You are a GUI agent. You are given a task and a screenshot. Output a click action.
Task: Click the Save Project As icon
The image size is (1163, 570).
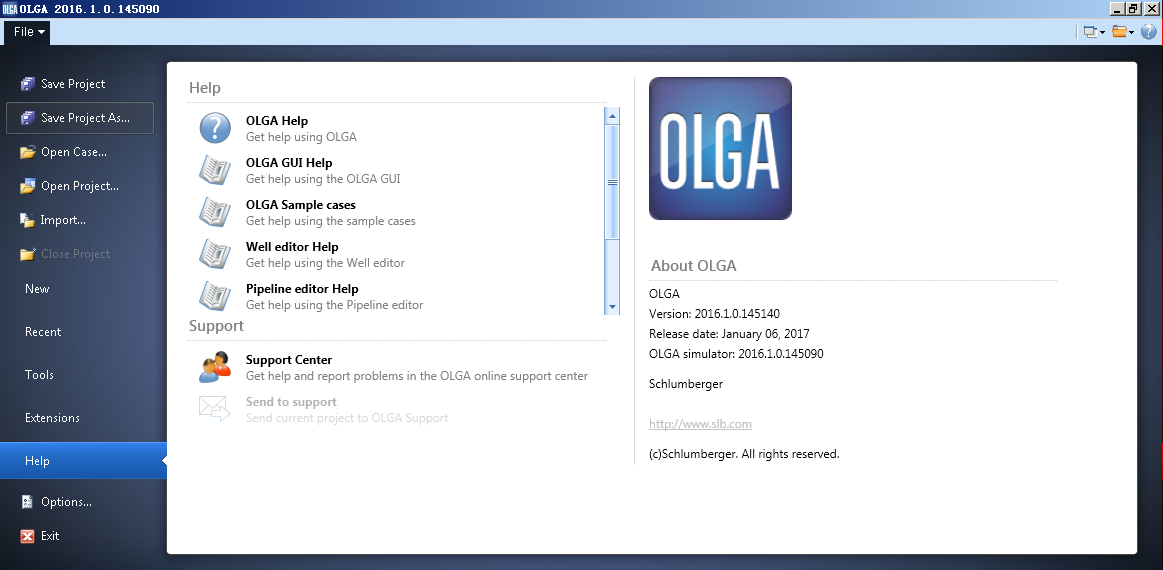(x=28, y=118)
